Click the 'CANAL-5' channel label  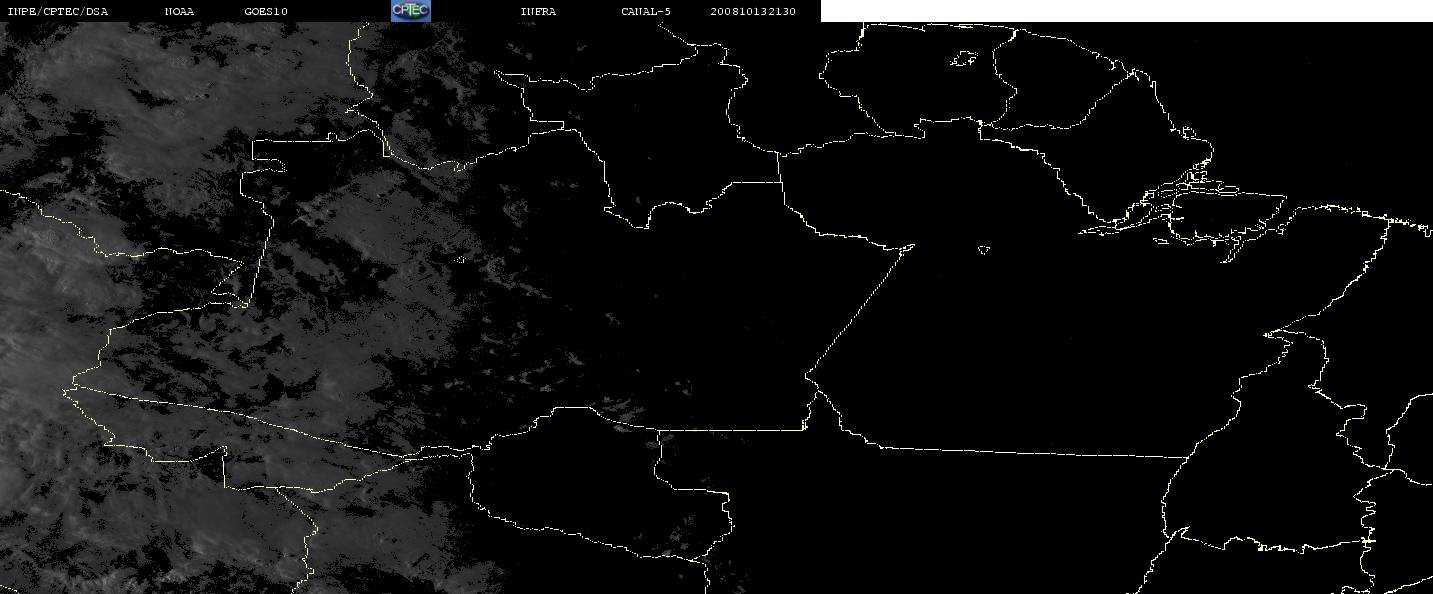(645, 11)
